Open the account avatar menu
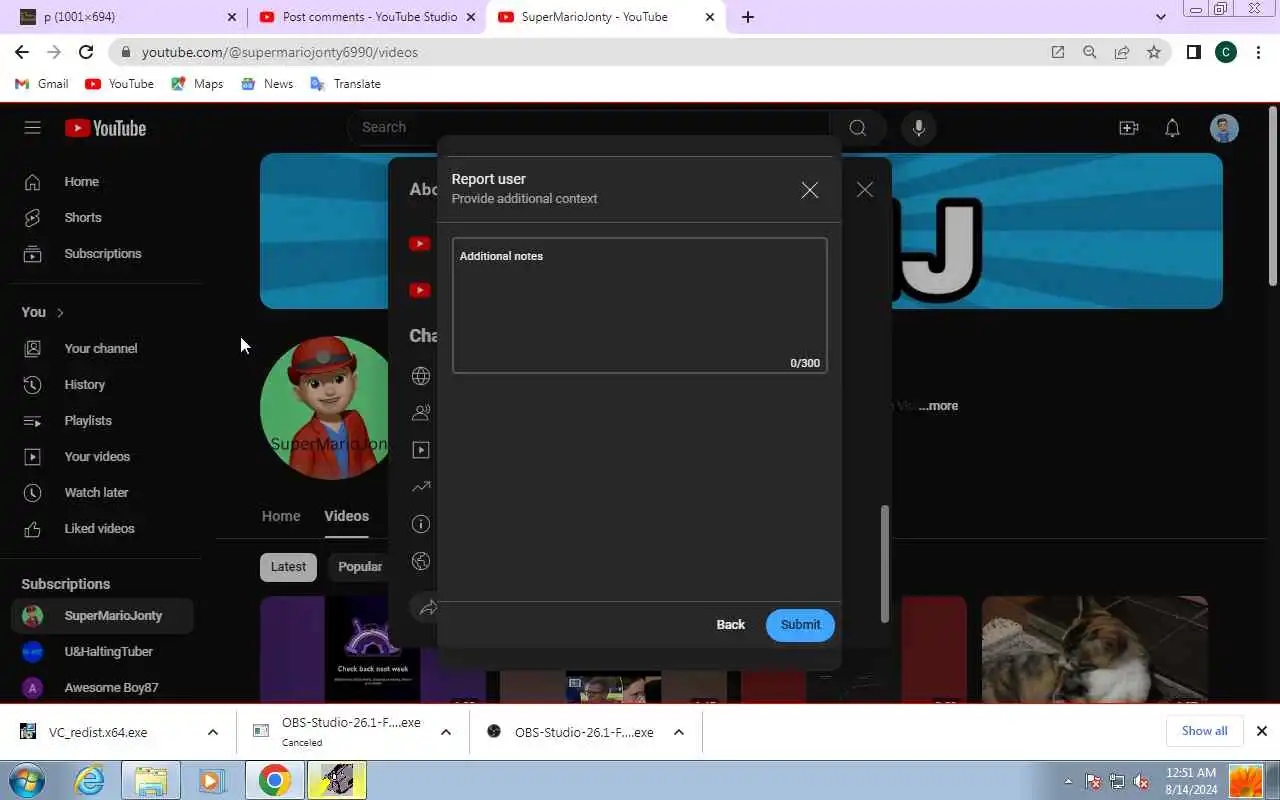This screenshot has width=1280, height=800. pos(1224,128)
